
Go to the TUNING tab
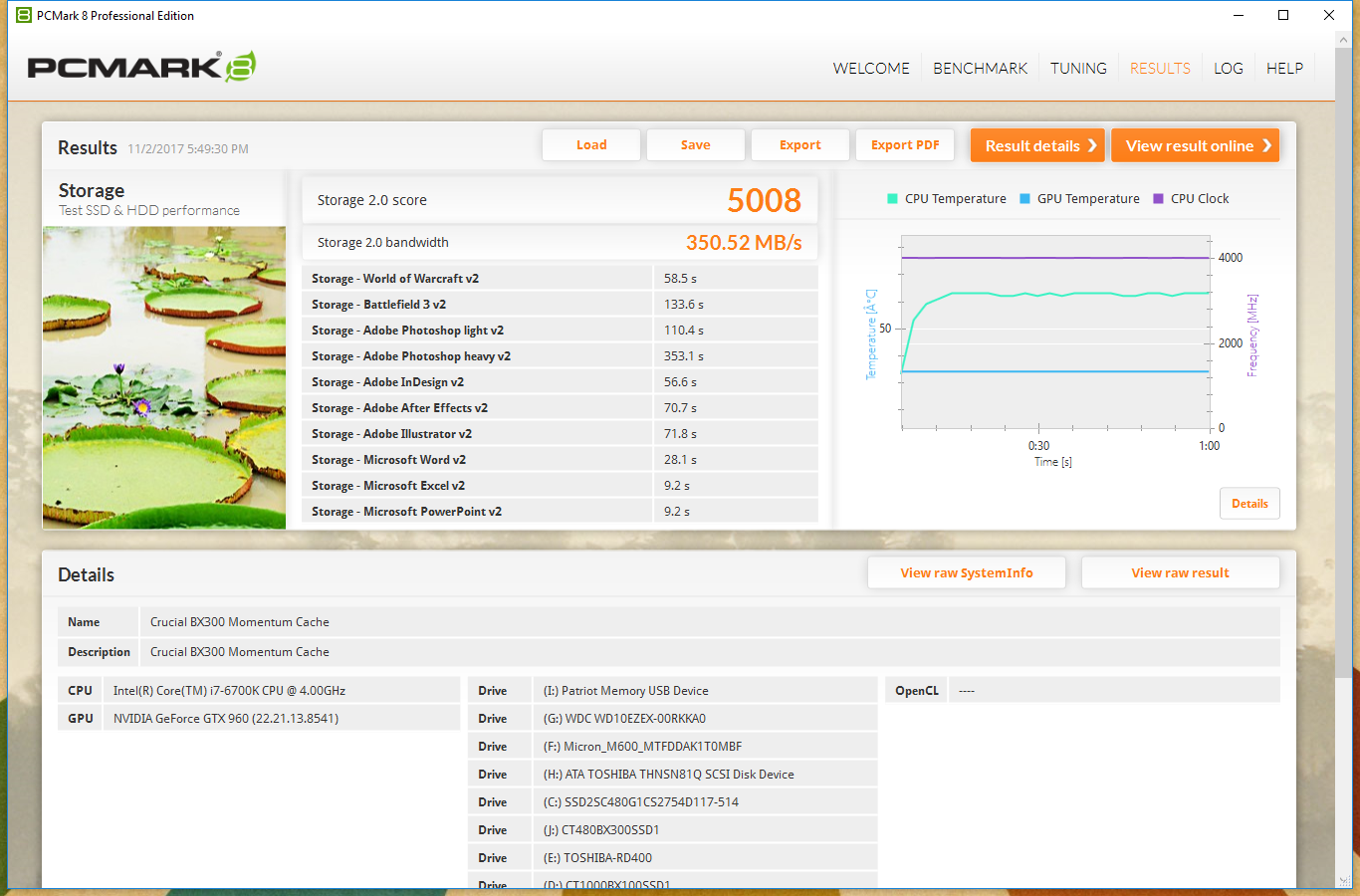pyautogui.click(x=1078, y=69)
